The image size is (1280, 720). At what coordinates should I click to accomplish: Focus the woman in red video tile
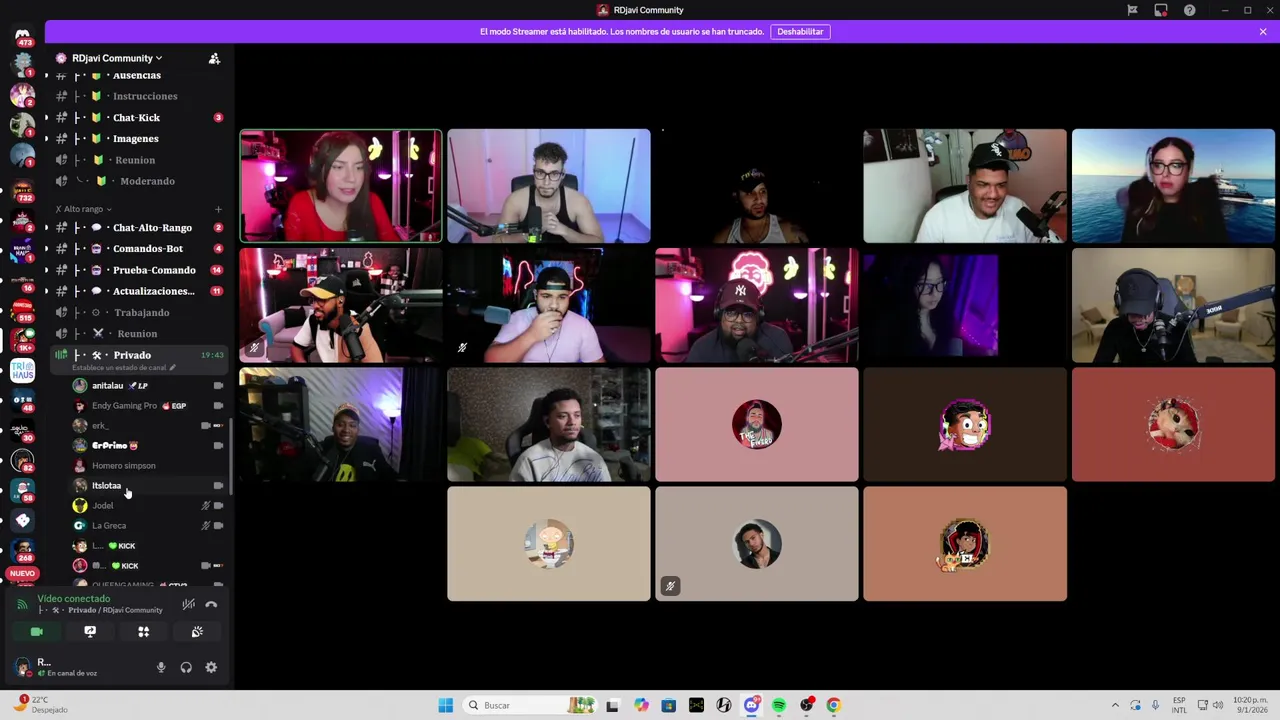(340, 186)
